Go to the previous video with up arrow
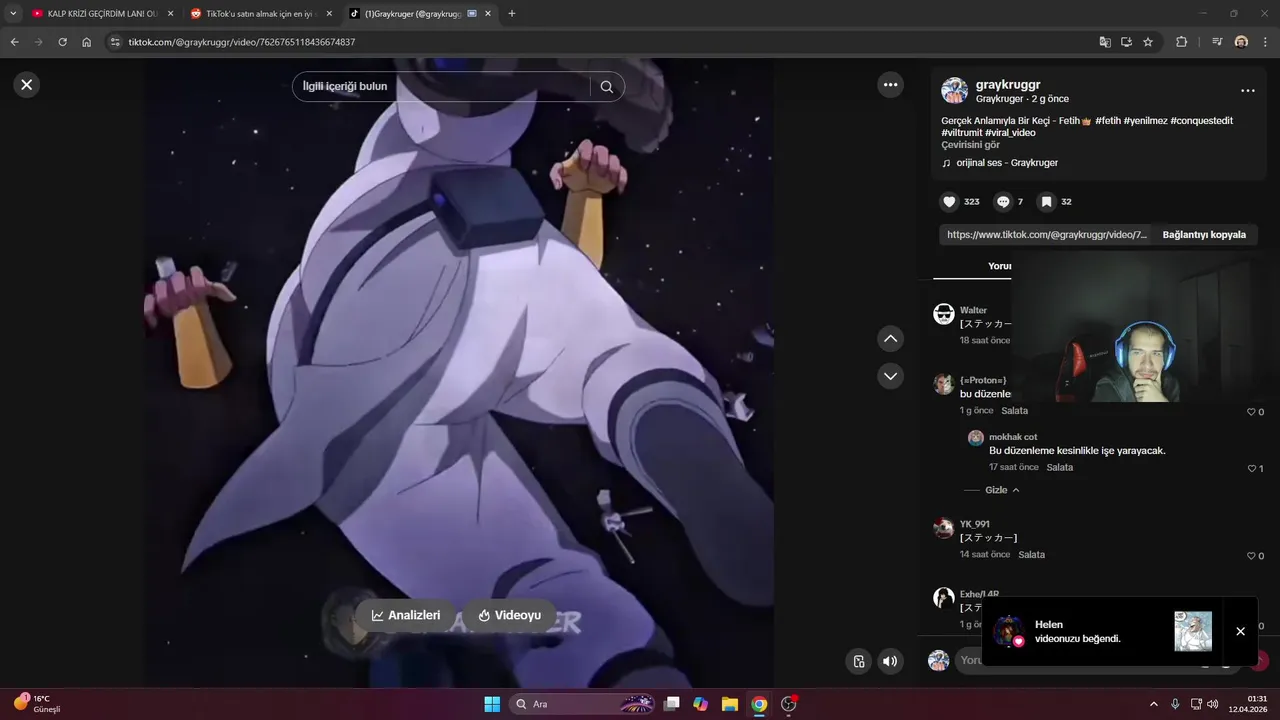This screenshot has width=1280, height=720. [891, 339]
